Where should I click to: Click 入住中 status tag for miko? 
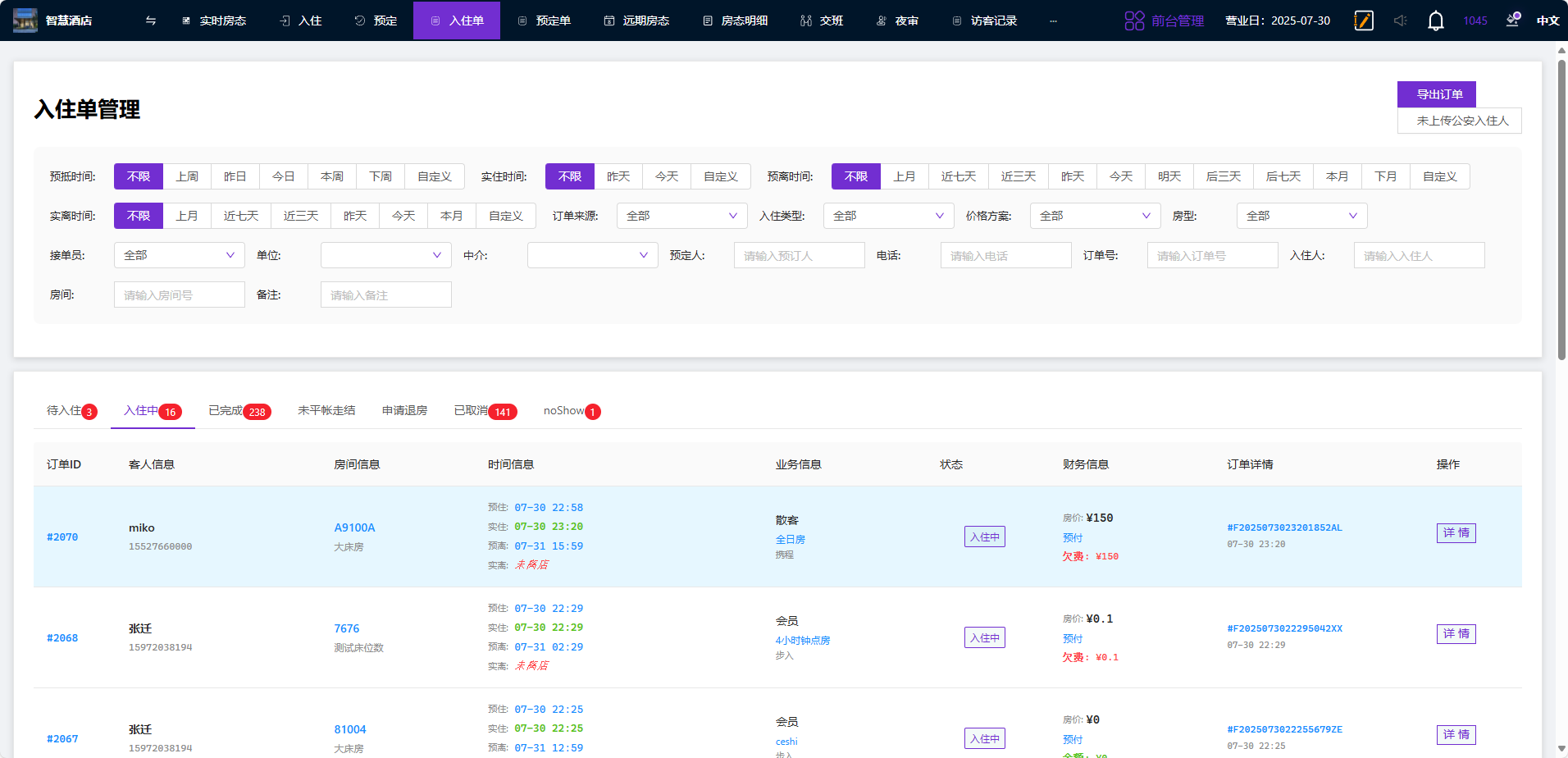click(x=985, y=537)
